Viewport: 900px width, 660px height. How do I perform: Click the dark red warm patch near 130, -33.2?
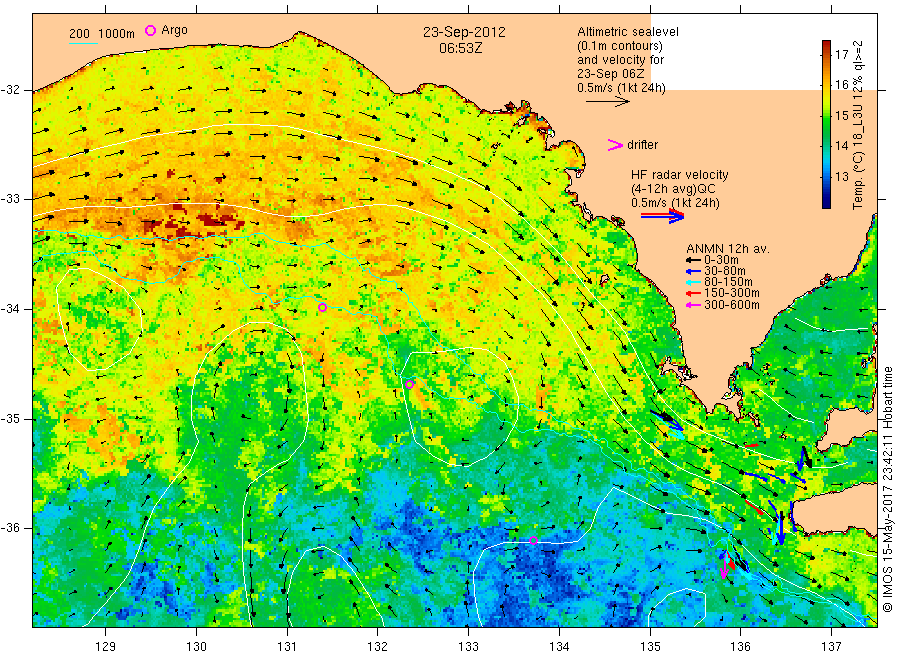point(218,220)
